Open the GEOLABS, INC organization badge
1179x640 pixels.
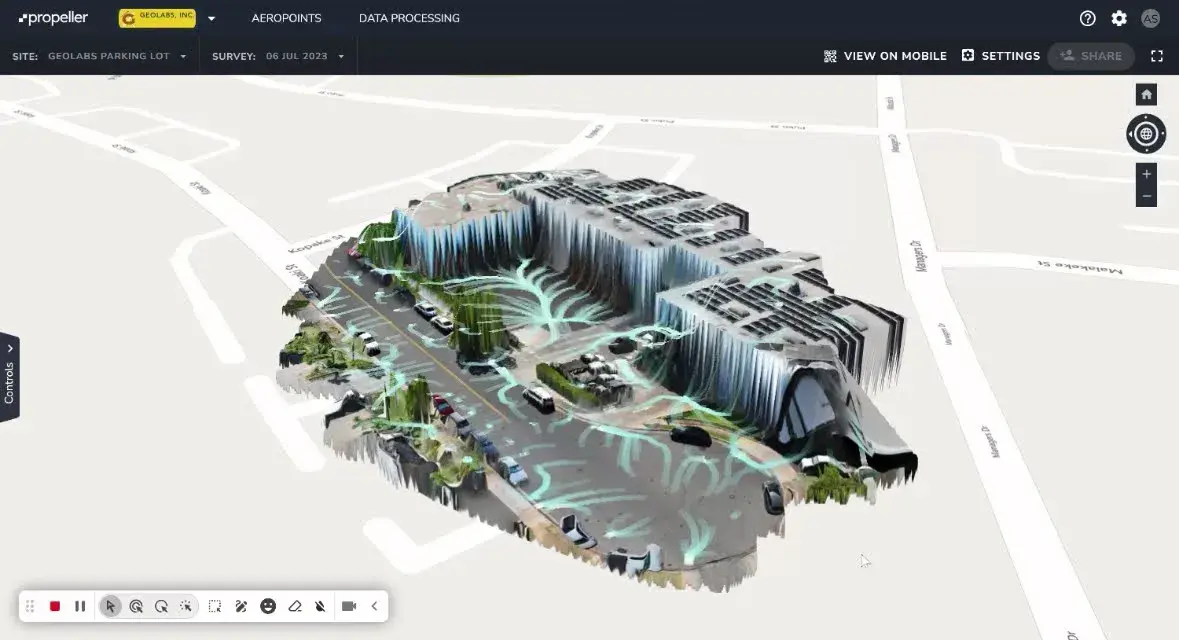157,18
